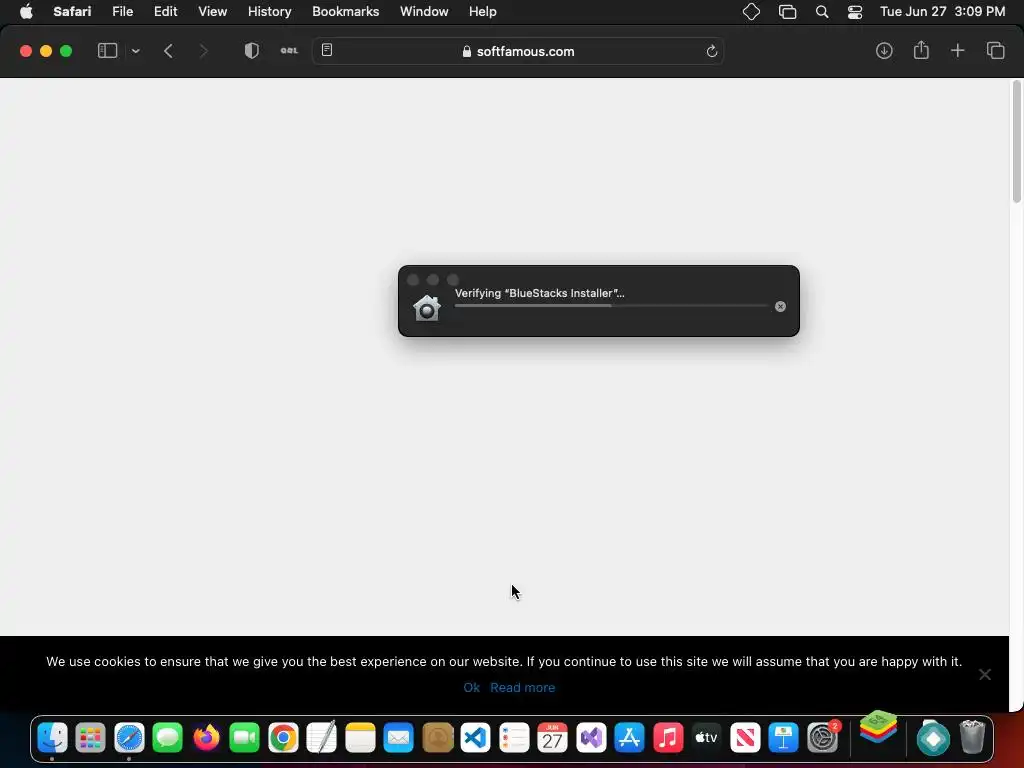Show the tab overview
1024x768 pixels.
995,51
